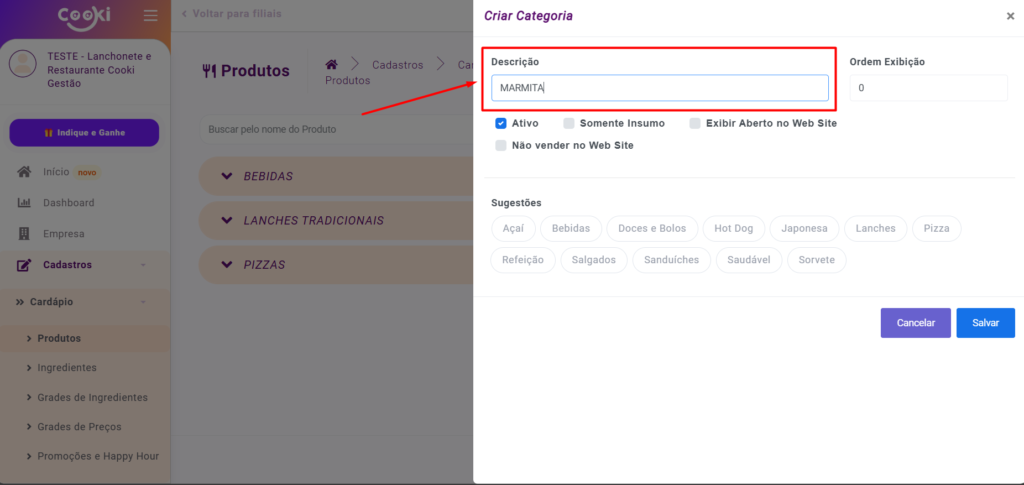Viewport: 1024px width, 485px height.
Task: Click the Salvar button
Action: (985, 323)
